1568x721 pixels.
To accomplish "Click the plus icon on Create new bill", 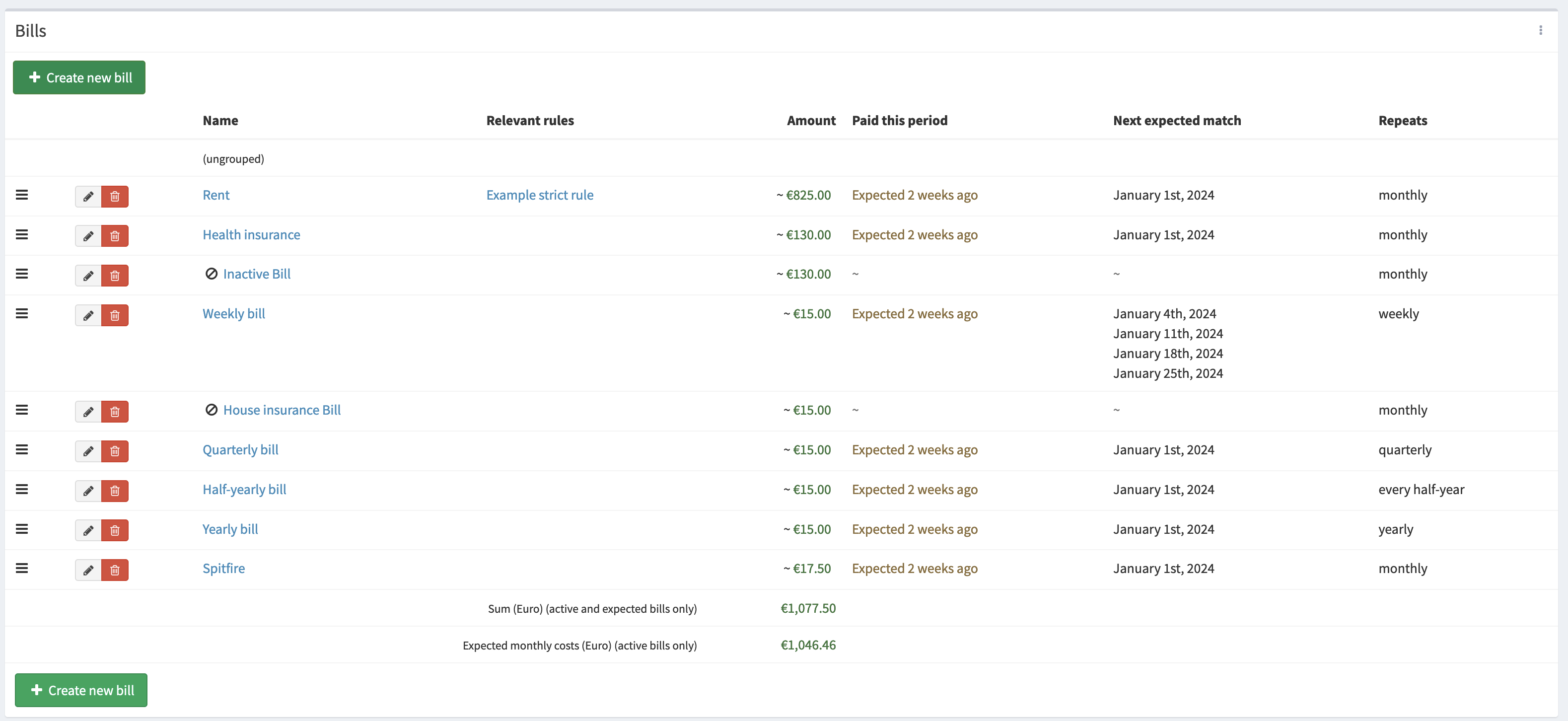I will coord(35,77).
